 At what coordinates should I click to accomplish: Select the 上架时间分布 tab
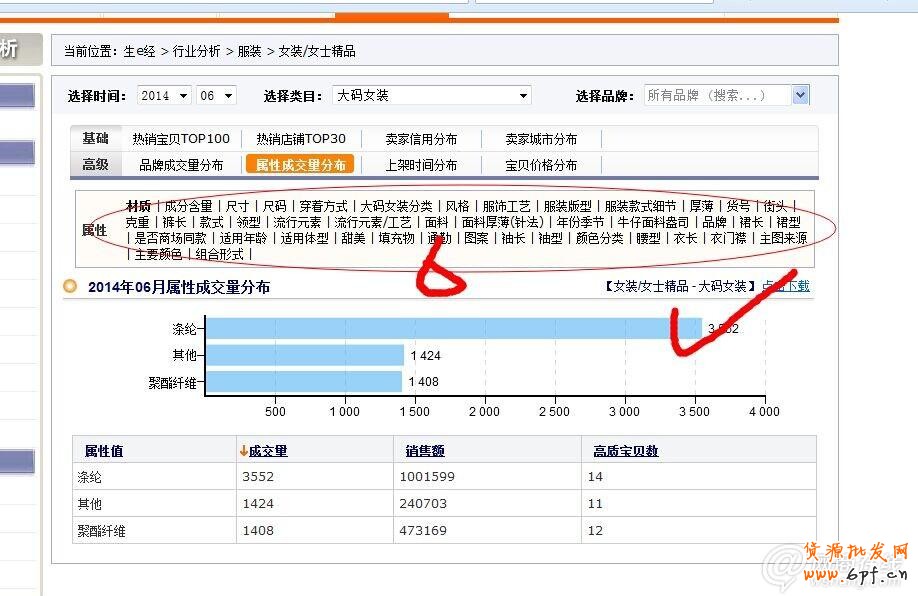[421, 165]
